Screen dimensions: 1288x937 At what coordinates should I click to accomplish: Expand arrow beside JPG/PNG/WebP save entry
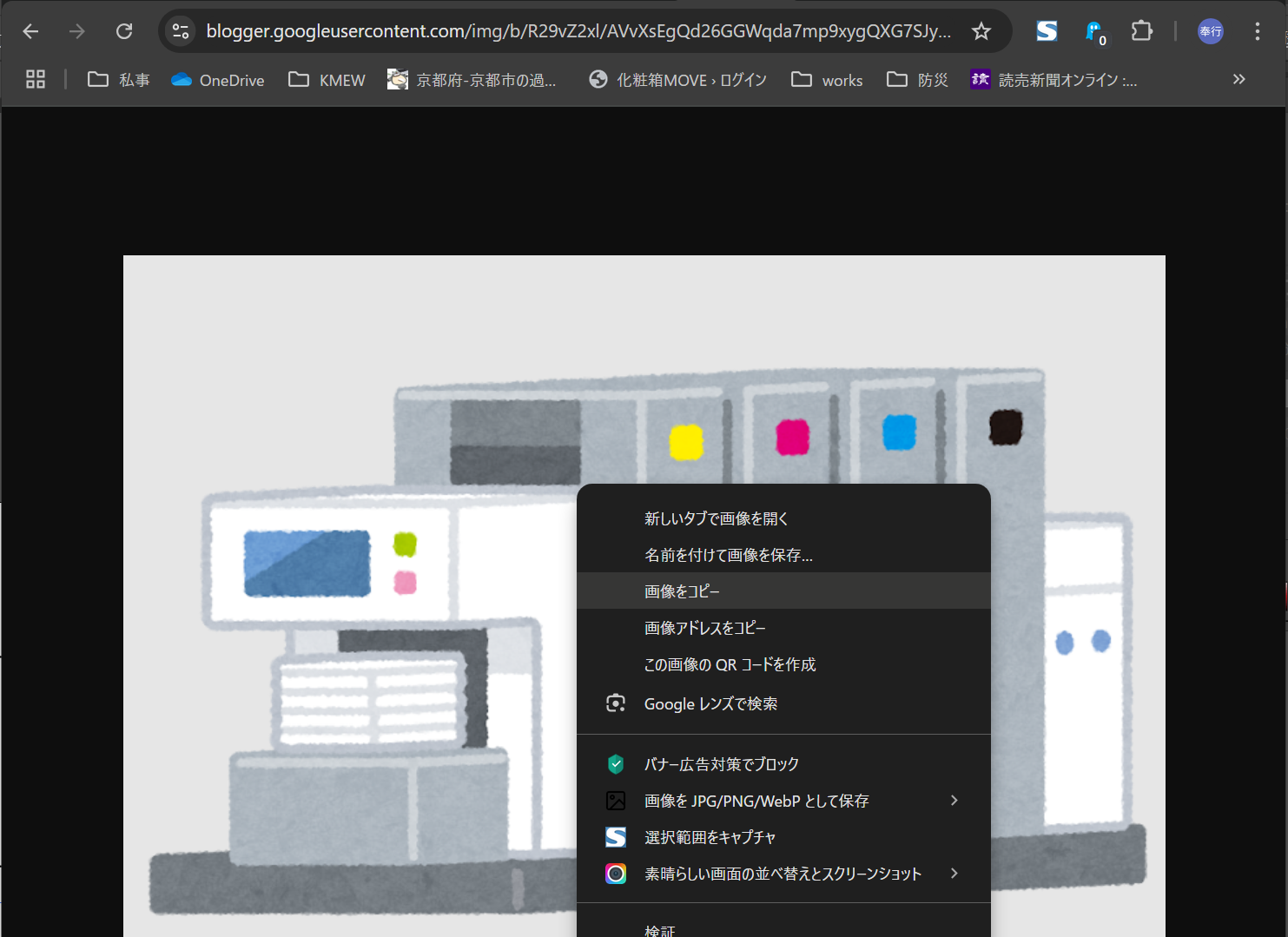click(x=954, y=801)
